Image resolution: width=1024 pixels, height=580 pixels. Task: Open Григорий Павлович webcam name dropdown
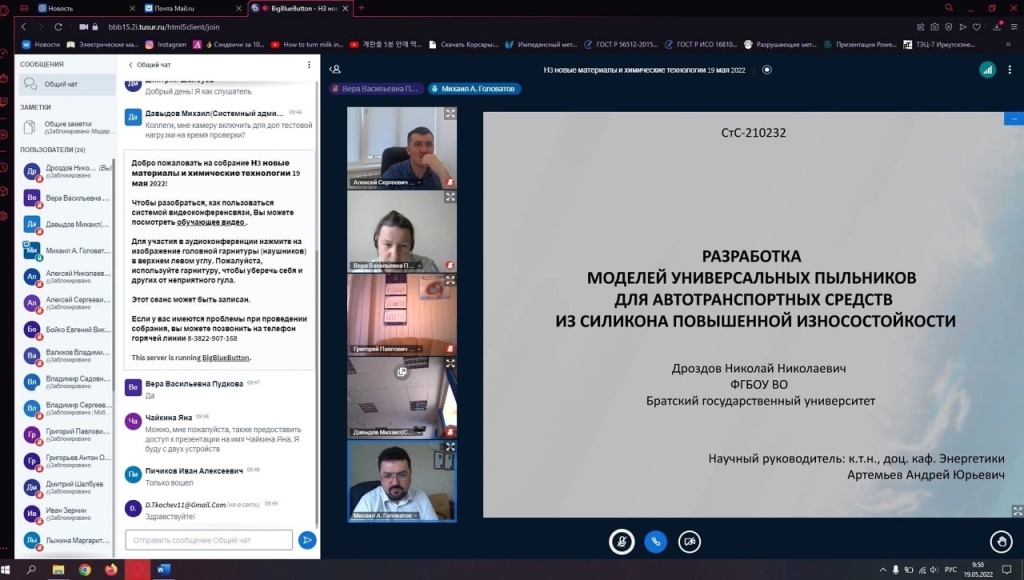386,349
